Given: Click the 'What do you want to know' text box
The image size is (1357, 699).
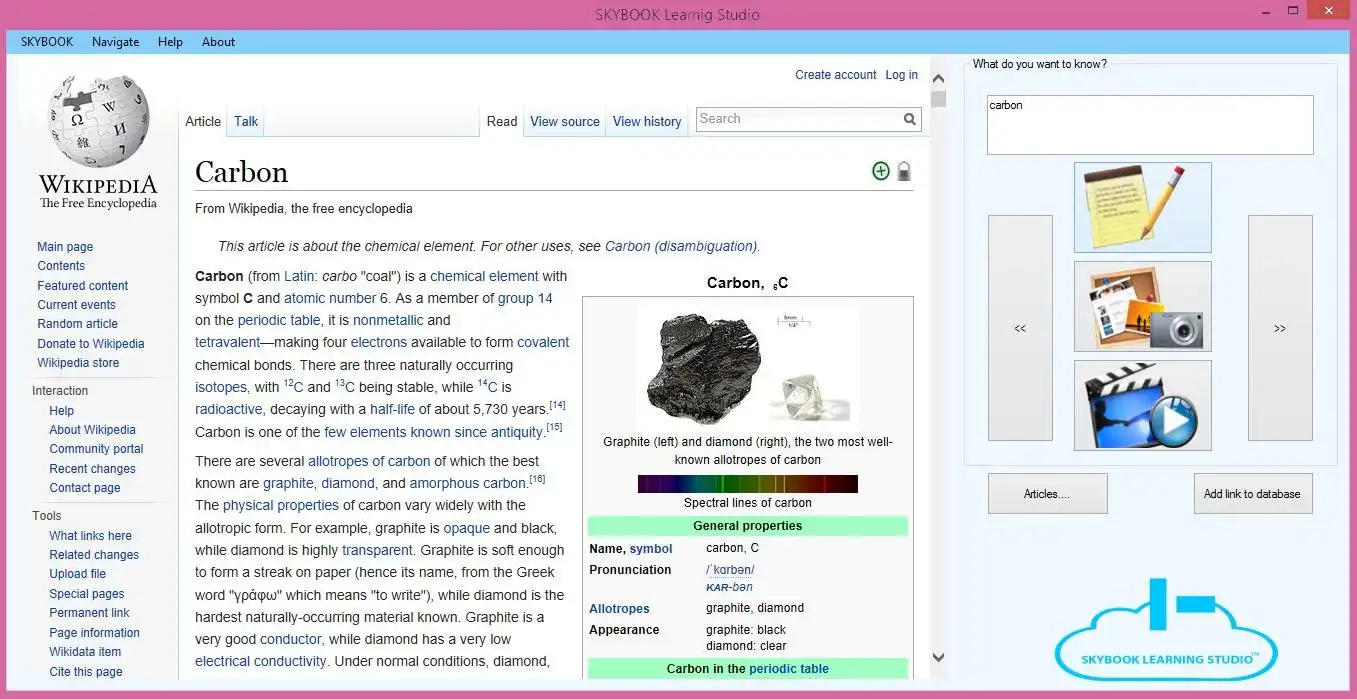Looking at the screenshot, I should point(1150,125).
